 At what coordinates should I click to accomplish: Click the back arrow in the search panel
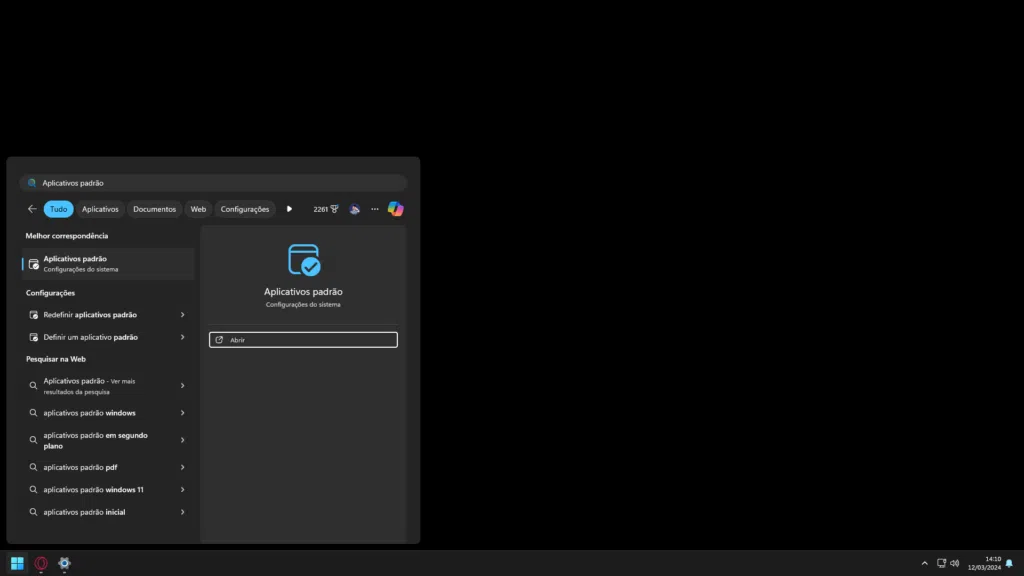point(31,209)
